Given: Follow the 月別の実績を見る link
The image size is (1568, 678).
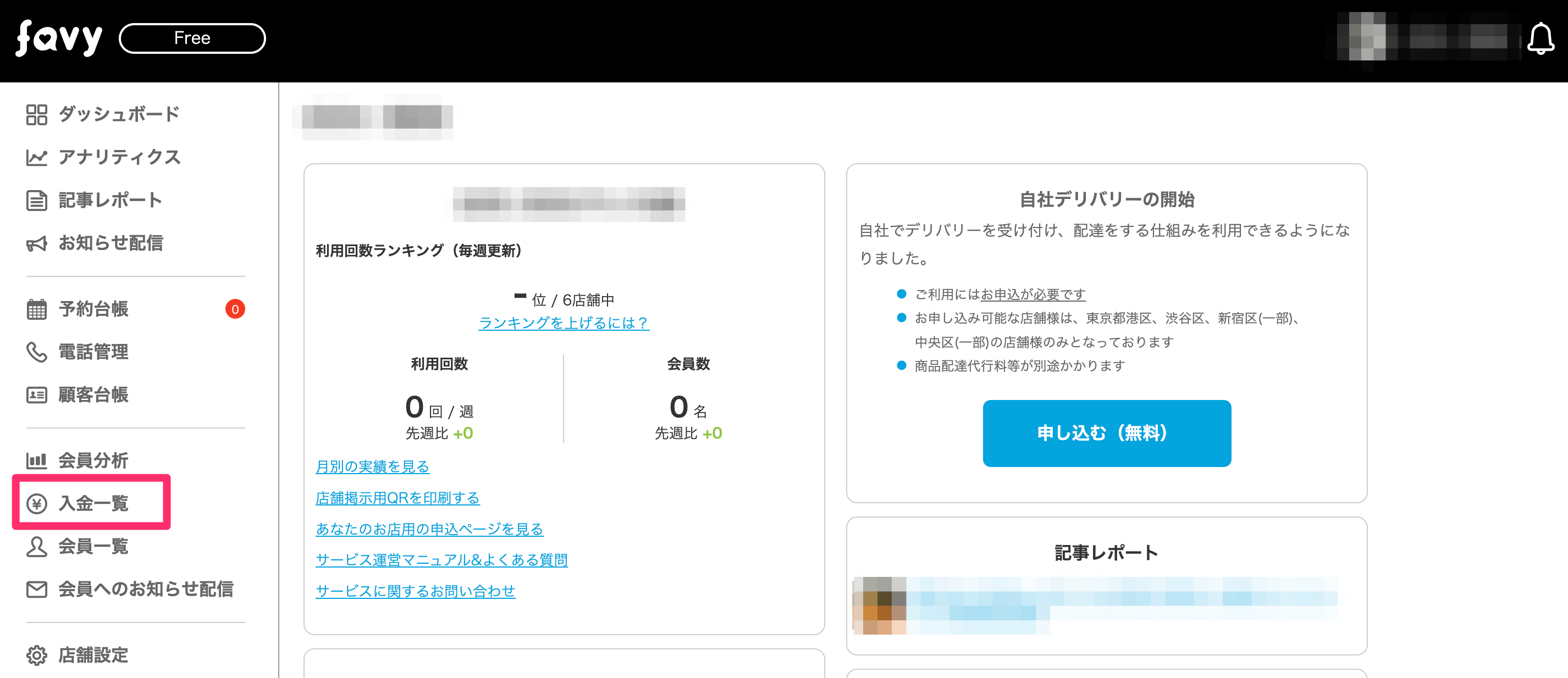Looking at the screenshot, I should [x=372, y=466].
